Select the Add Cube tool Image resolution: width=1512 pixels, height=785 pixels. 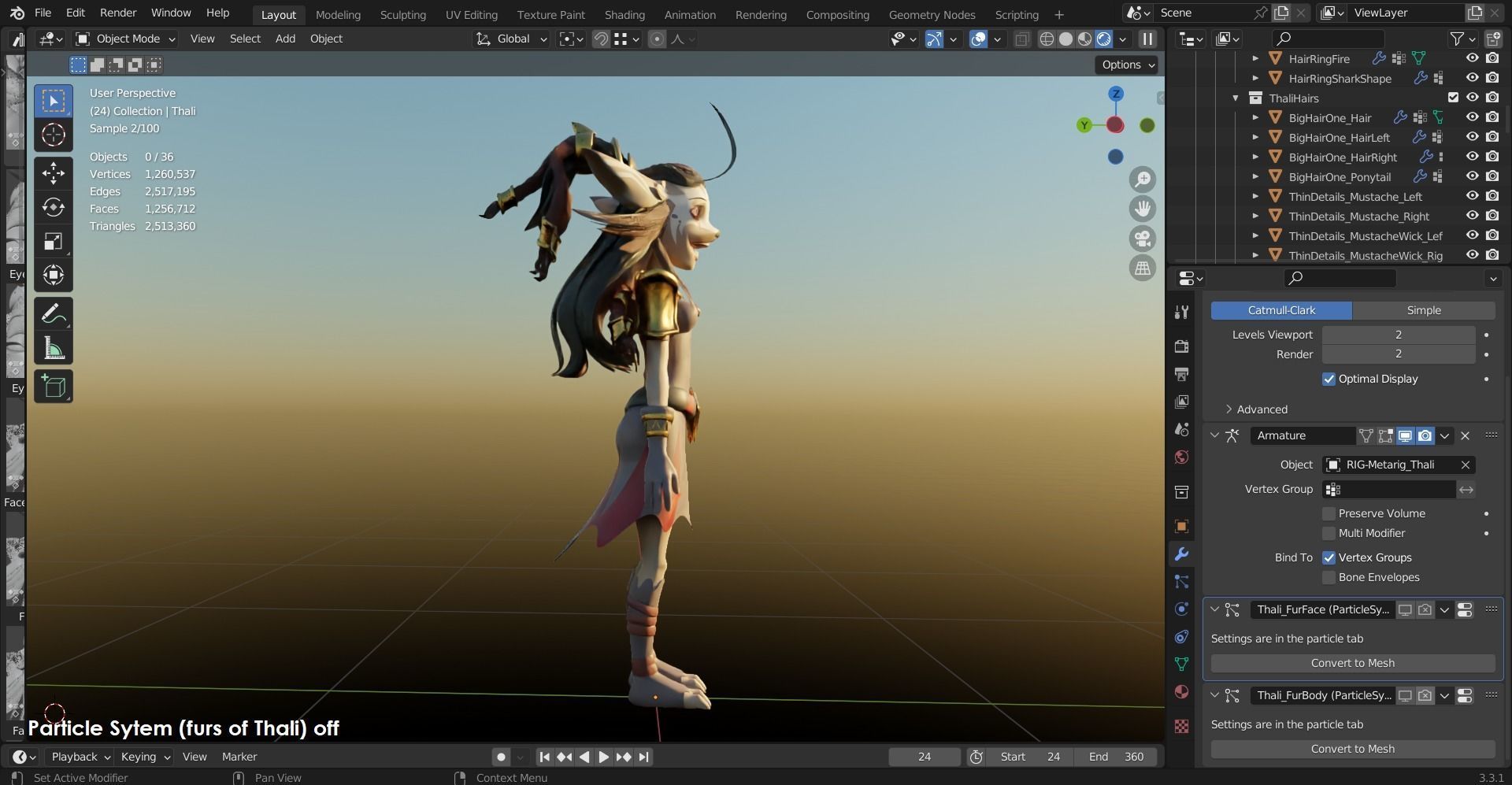click(53, 386)
